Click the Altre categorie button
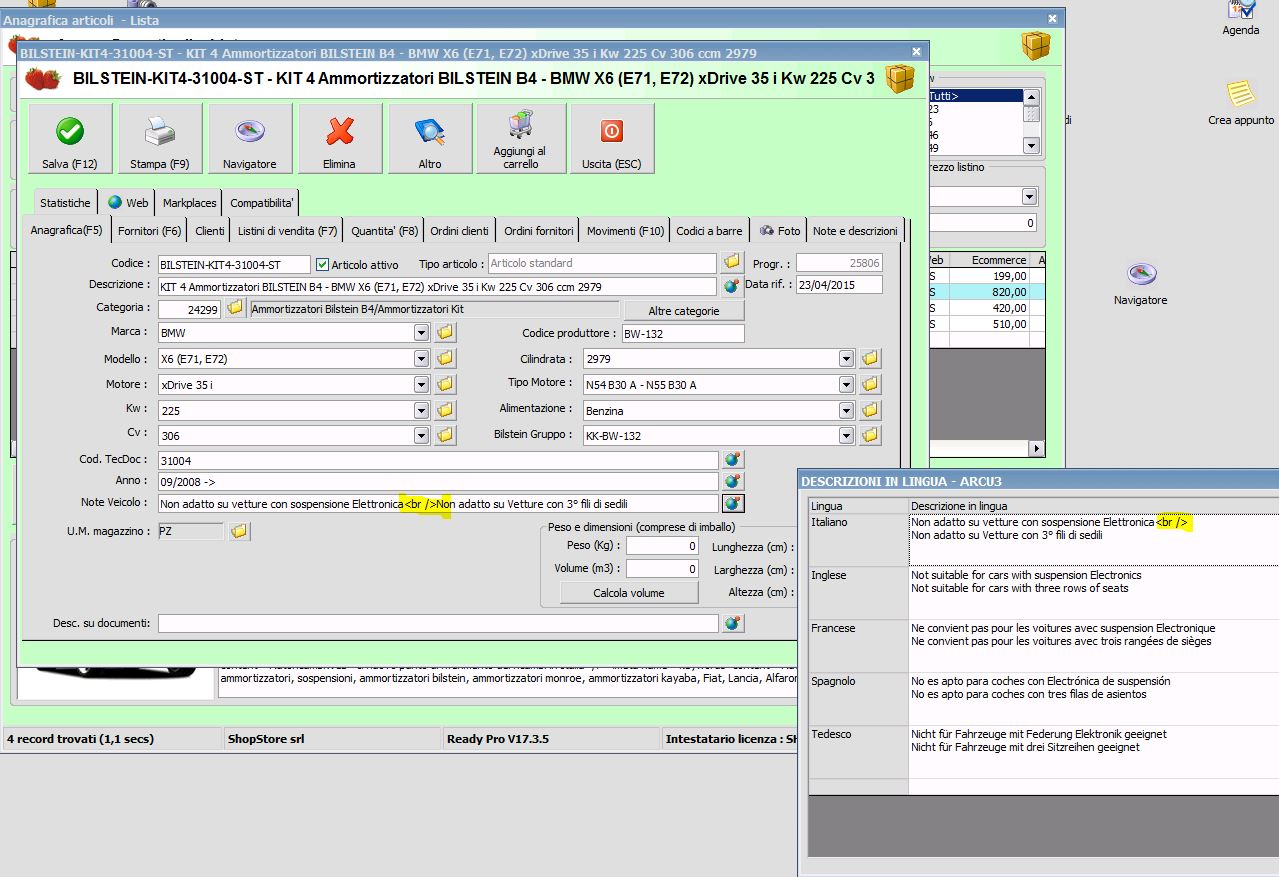 pyautogui.click(x=683, y=311)
